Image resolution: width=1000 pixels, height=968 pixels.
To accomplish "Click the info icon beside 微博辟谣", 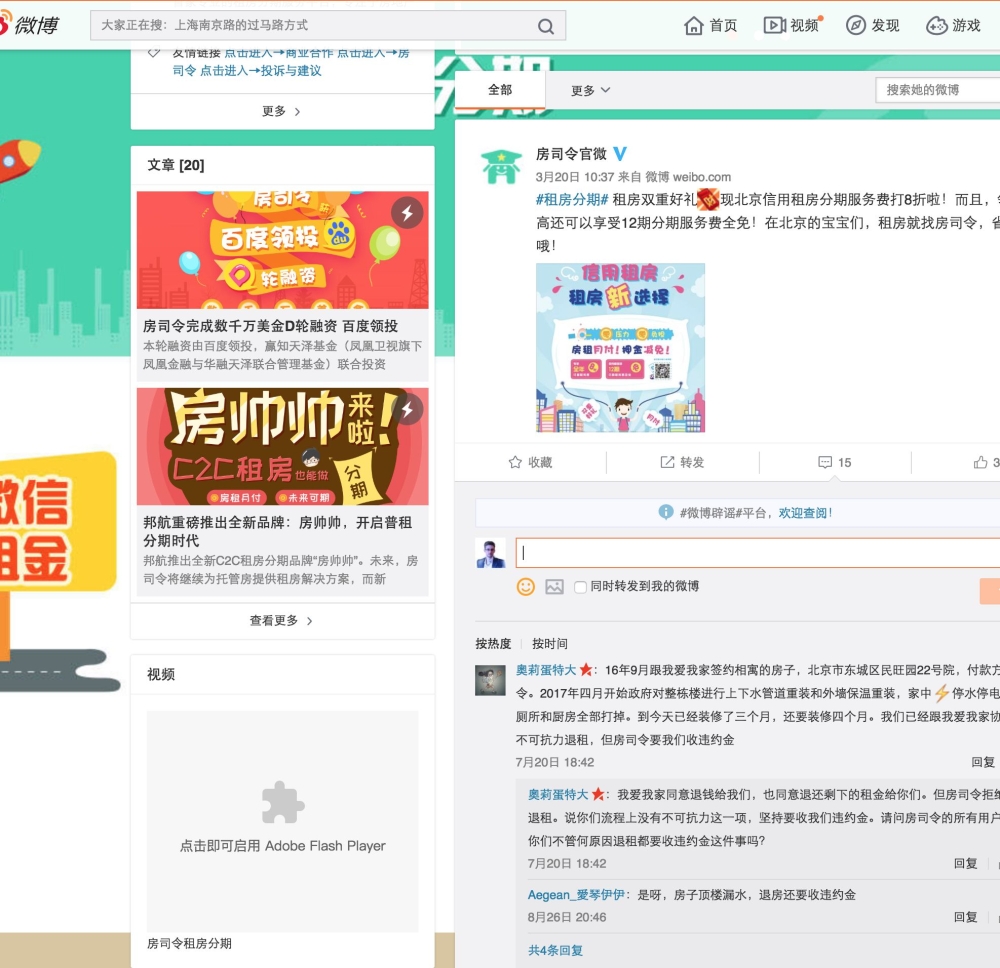I will (x=666, y=512).
